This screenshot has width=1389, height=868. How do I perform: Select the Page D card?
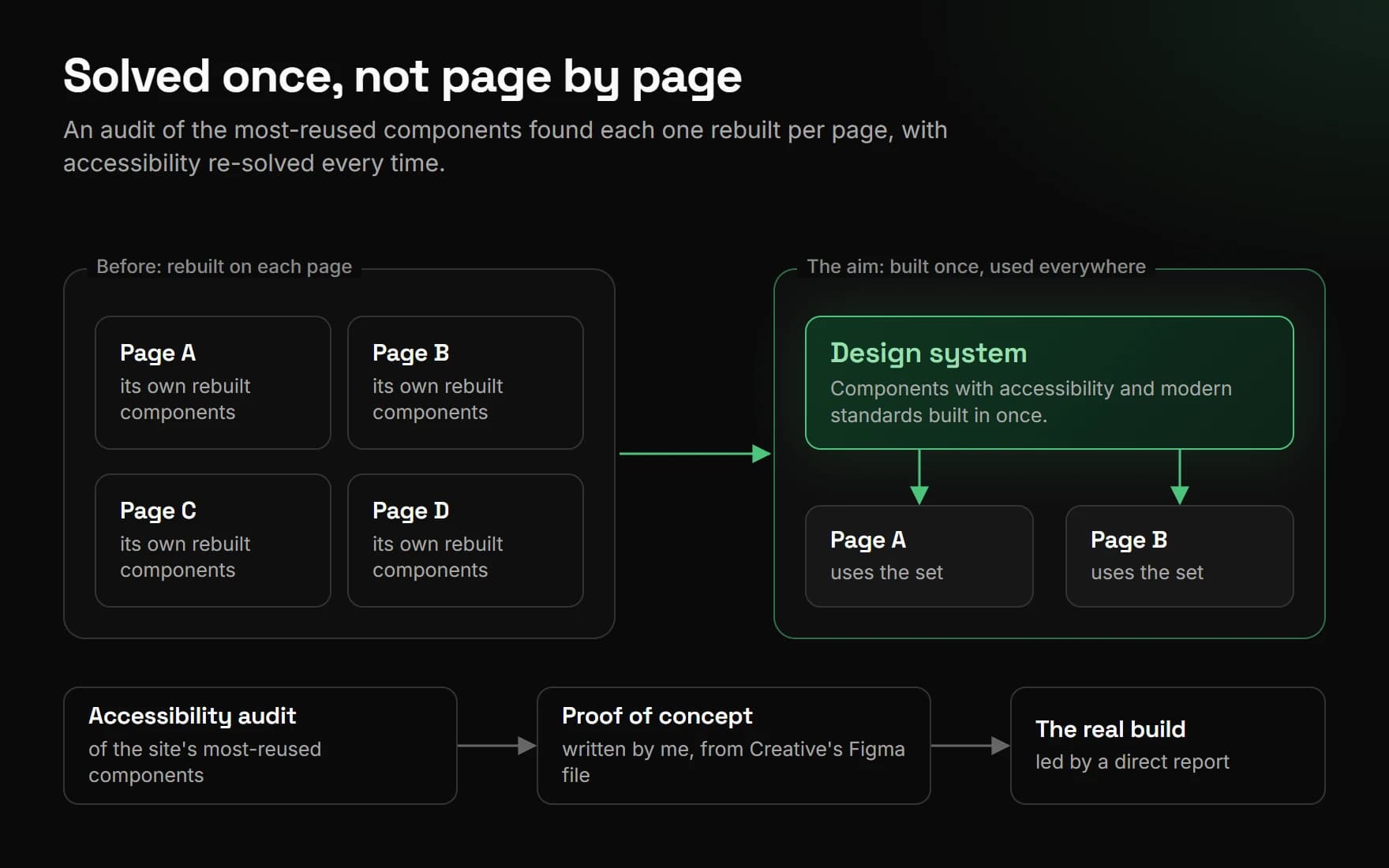pyautogui.click(x=466, y=541)
